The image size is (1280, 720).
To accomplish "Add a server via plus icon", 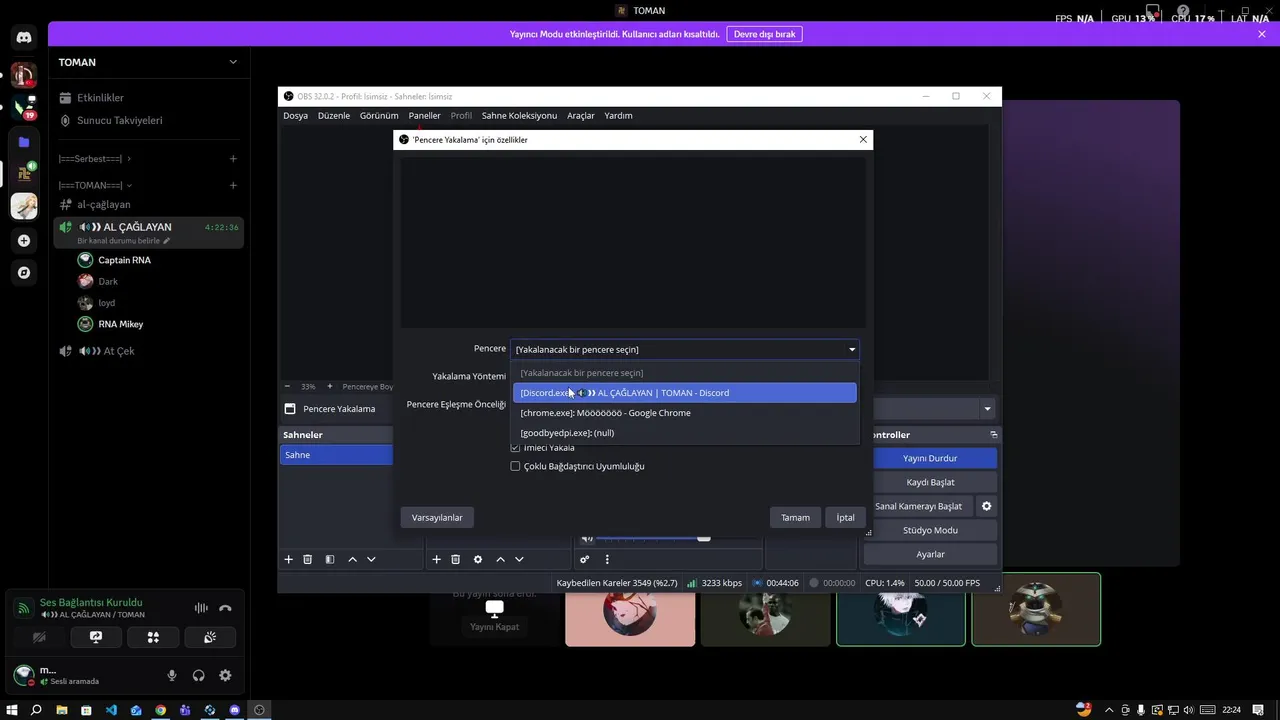I will coord(24,241).
